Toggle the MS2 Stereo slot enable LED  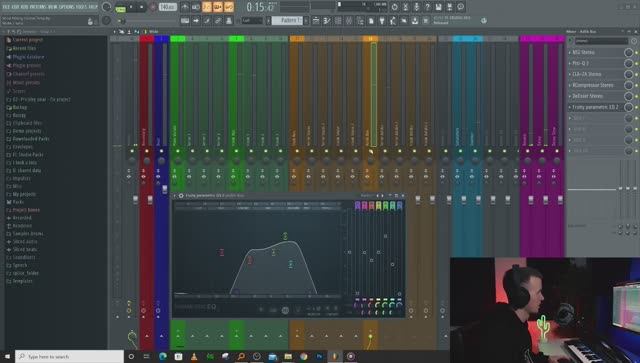636,52
